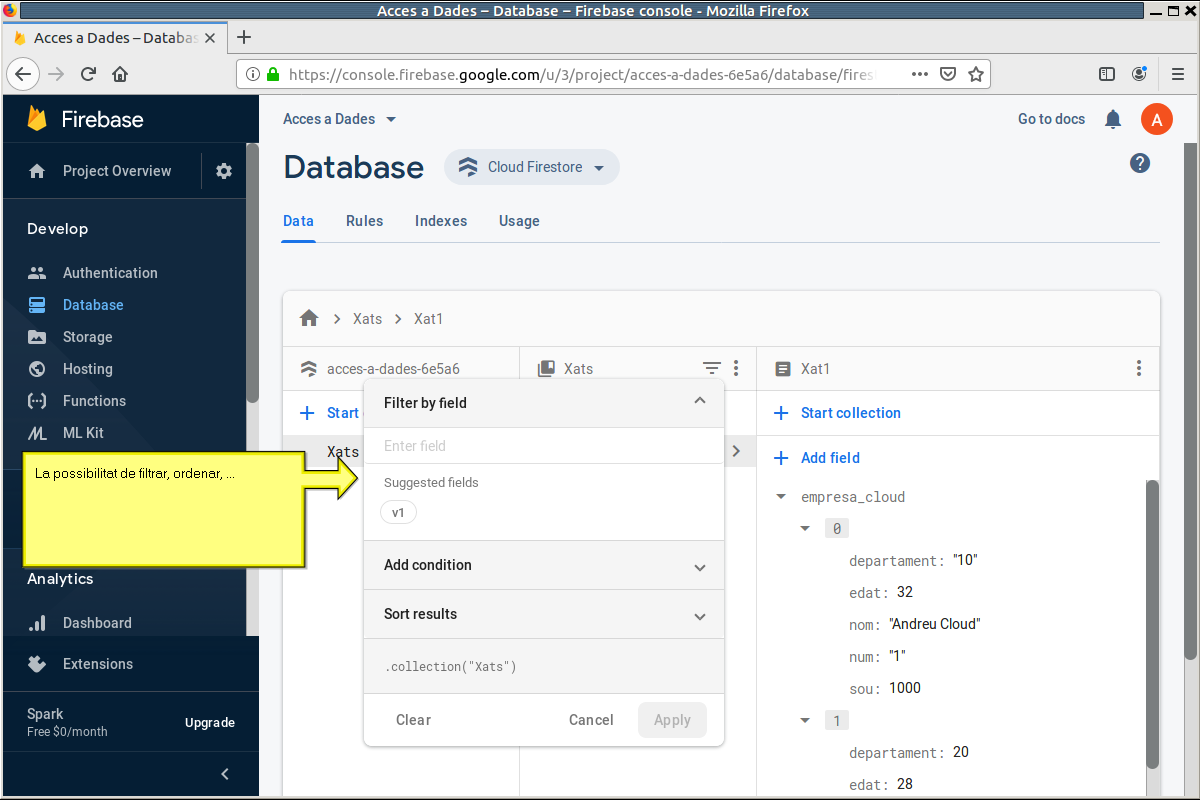This screenshot has width=1200, height=800.
Task: Open Analytics Dashboard
Action: click(x=97, y=623)
